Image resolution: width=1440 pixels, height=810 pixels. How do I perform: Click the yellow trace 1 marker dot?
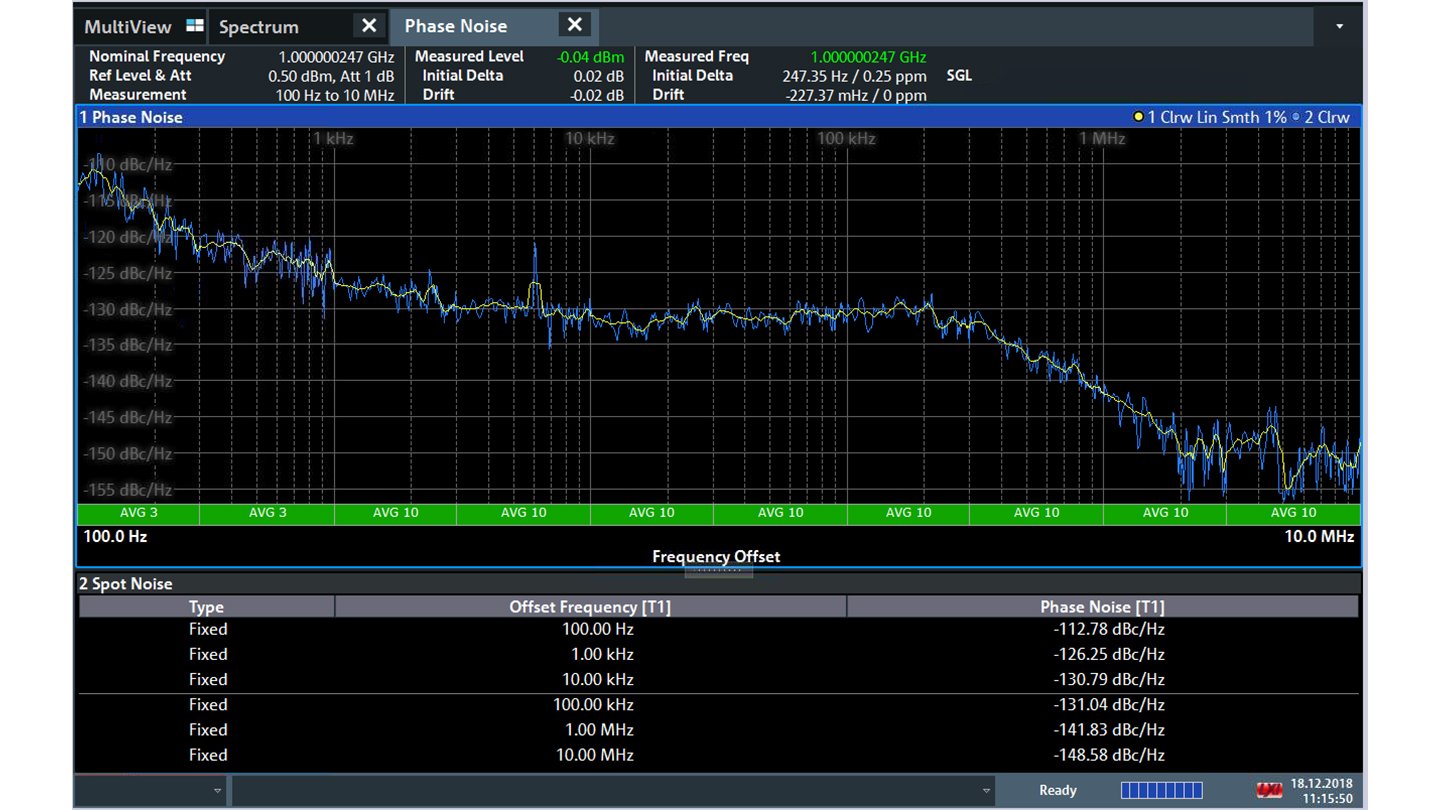click(x=1137, y=116)
